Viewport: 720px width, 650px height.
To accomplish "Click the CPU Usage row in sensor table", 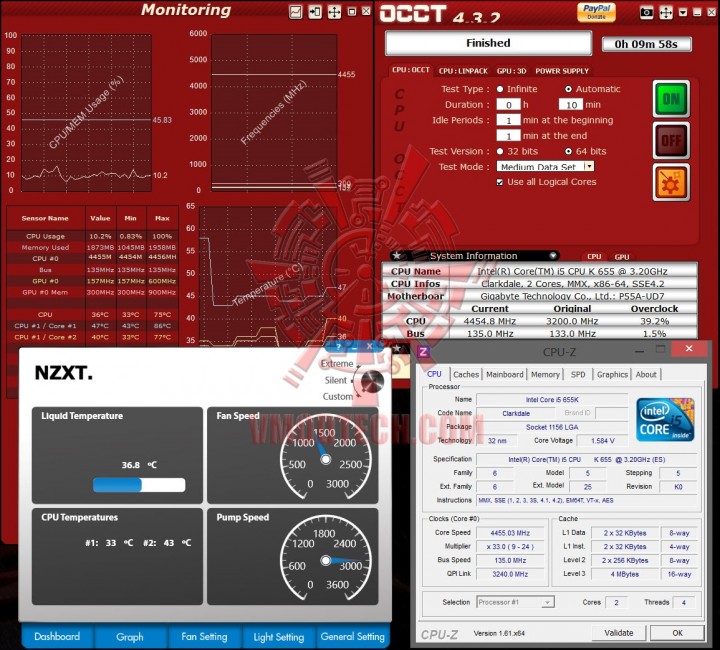I will coord(92,236).
